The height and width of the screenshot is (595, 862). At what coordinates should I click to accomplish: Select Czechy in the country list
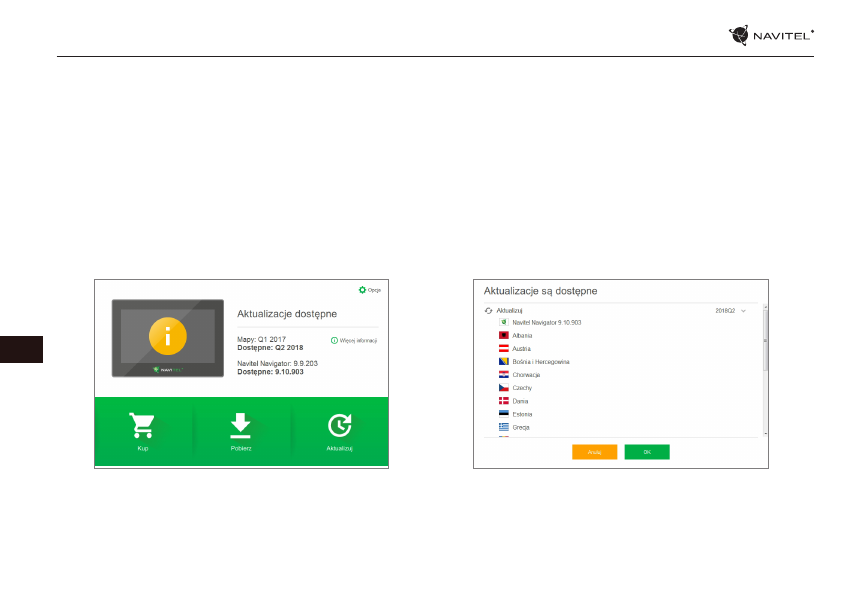point(522,388)
